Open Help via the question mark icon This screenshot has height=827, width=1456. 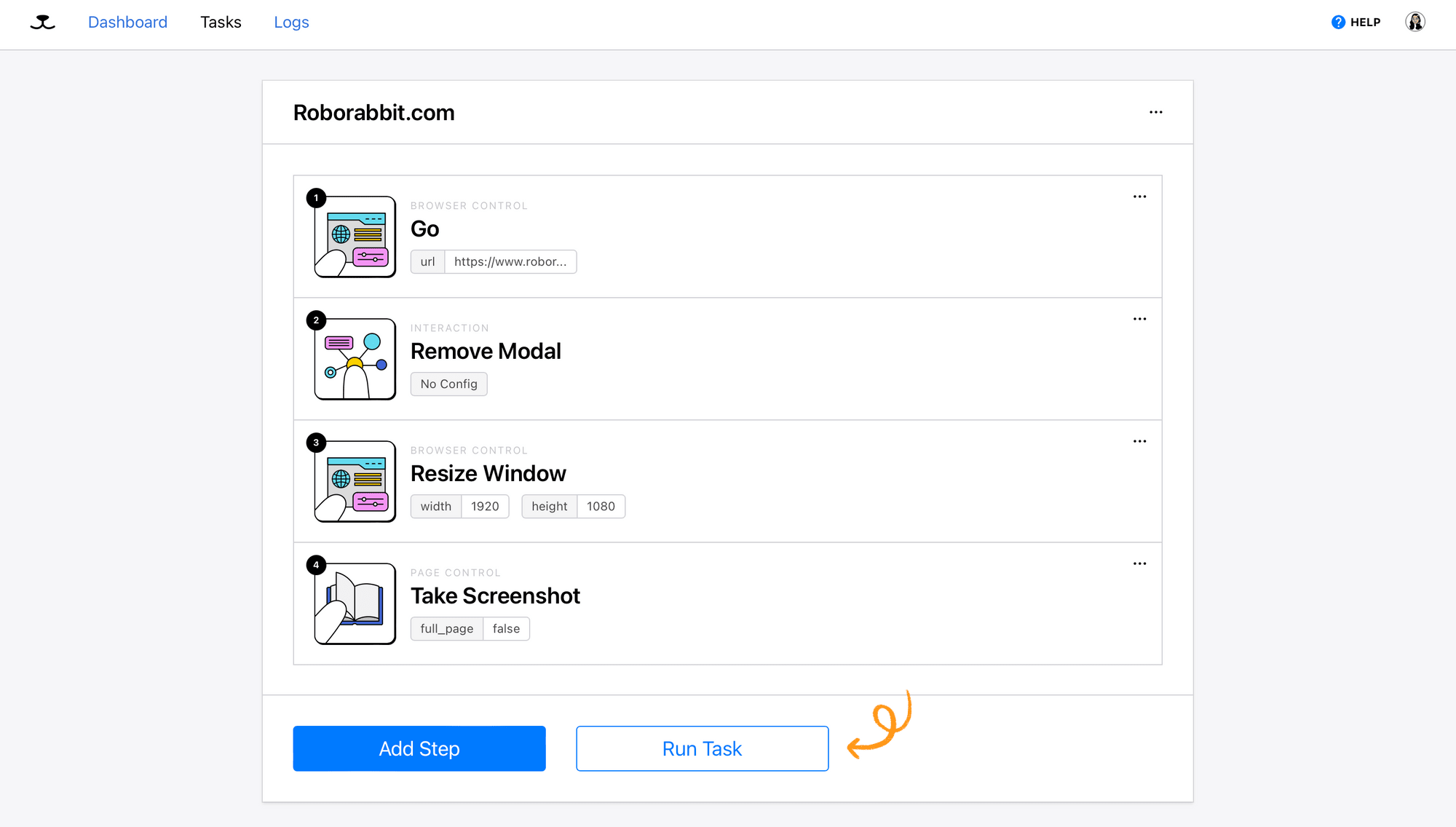(x=1338, y=22)
